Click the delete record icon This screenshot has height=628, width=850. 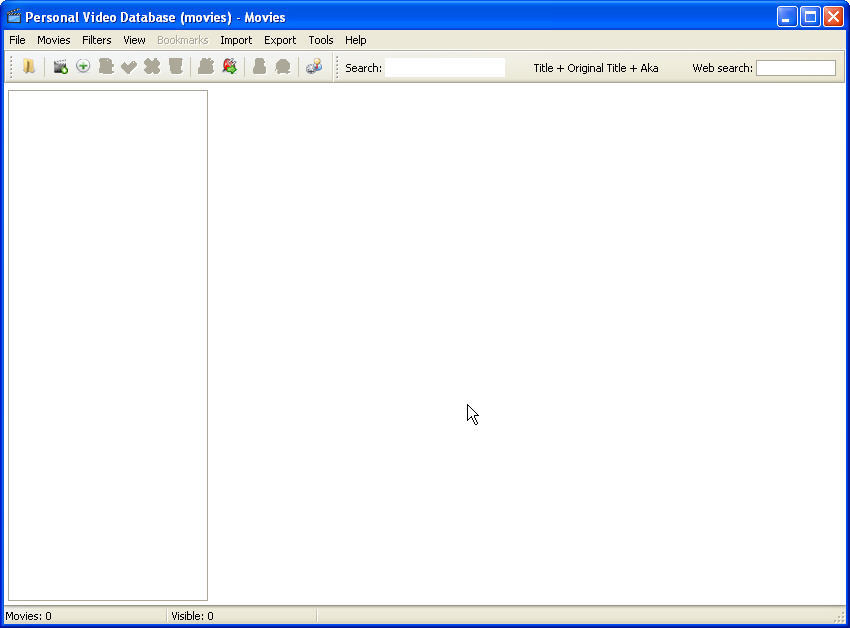point(175,67)
